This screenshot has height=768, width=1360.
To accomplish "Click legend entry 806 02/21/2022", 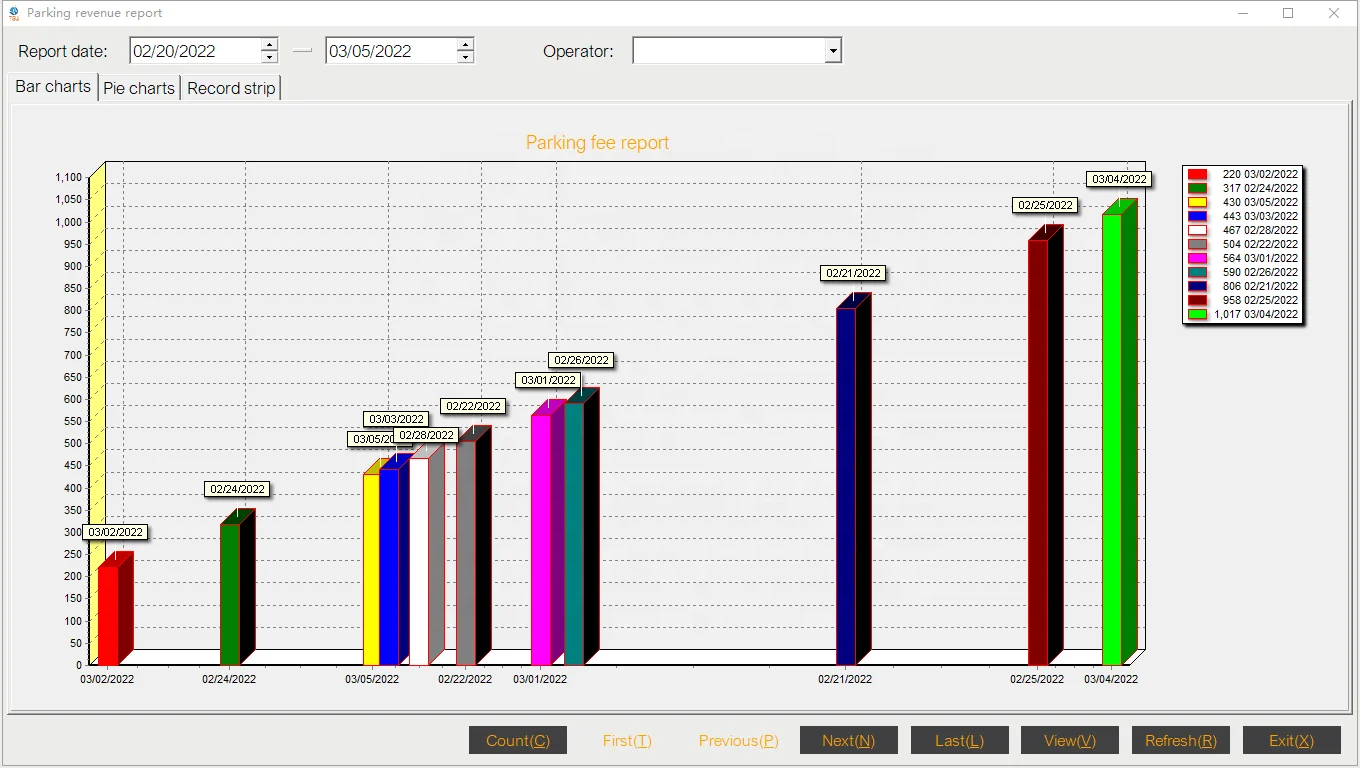I will pos(1243,286).
